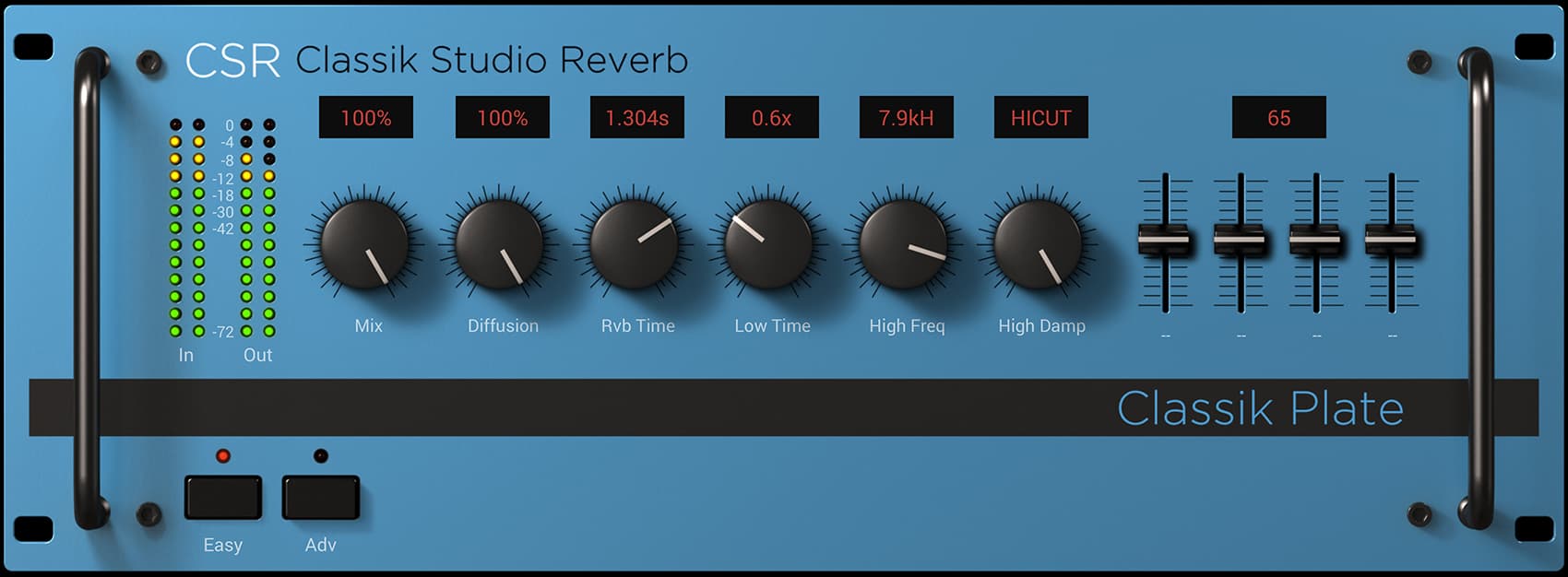
Task: Click the first fader handle
Action: (x=1165, y=240)
